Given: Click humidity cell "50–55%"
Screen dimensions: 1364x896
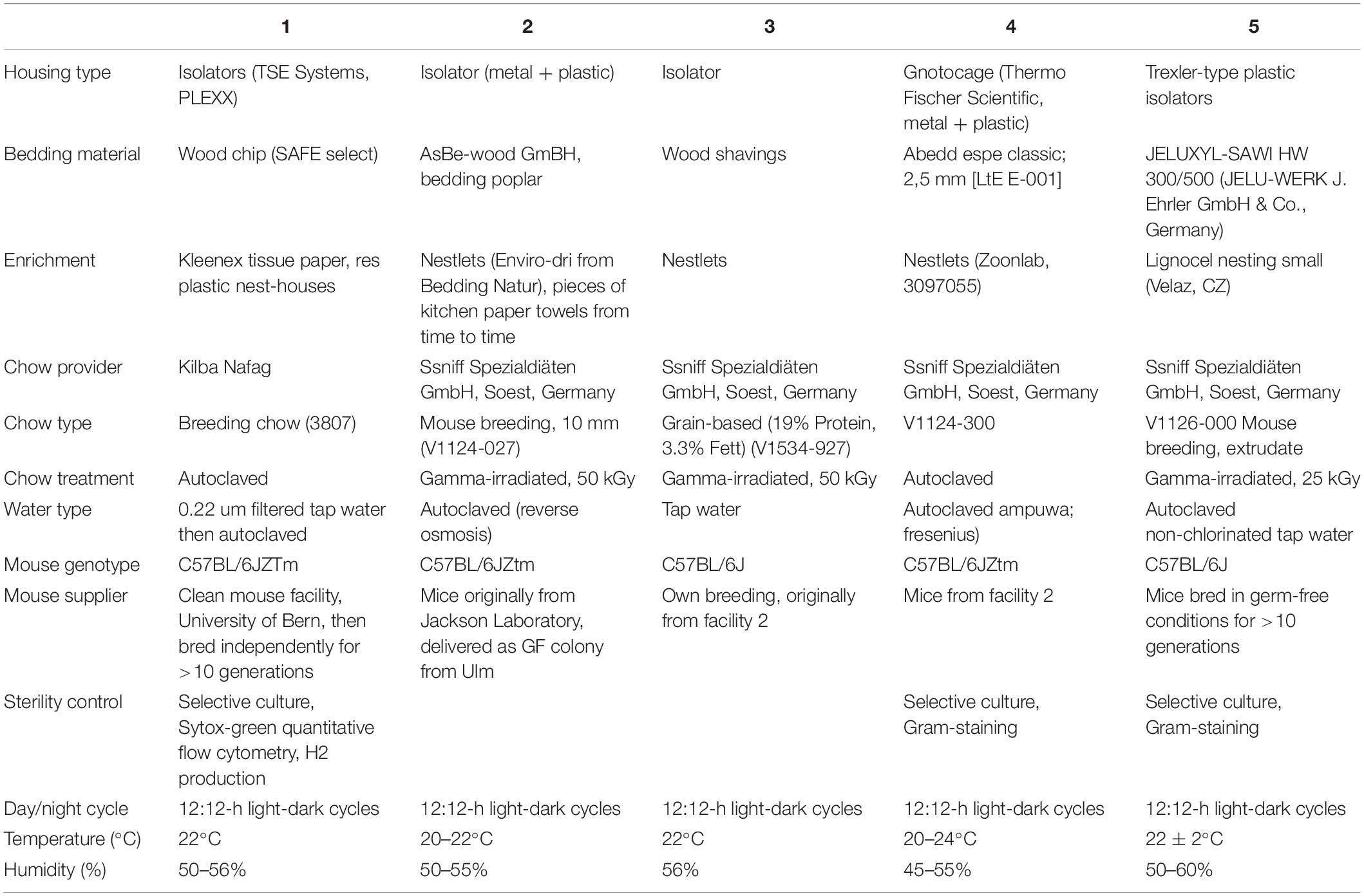Looking at the screenshot, I should (x=454, y=870).
